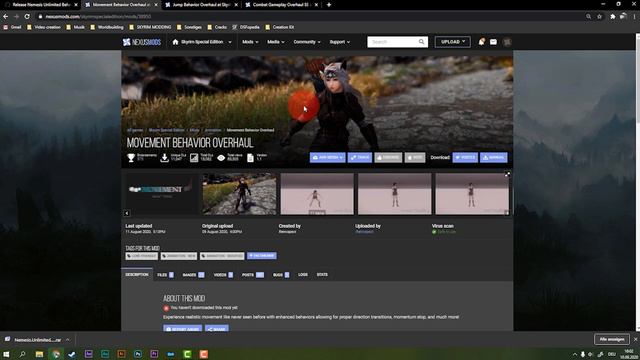Image resolution: width=640 pixels, height=360 pixels.
Task: Open the UPLOAD dropdown button
Action: pos(453,42)
